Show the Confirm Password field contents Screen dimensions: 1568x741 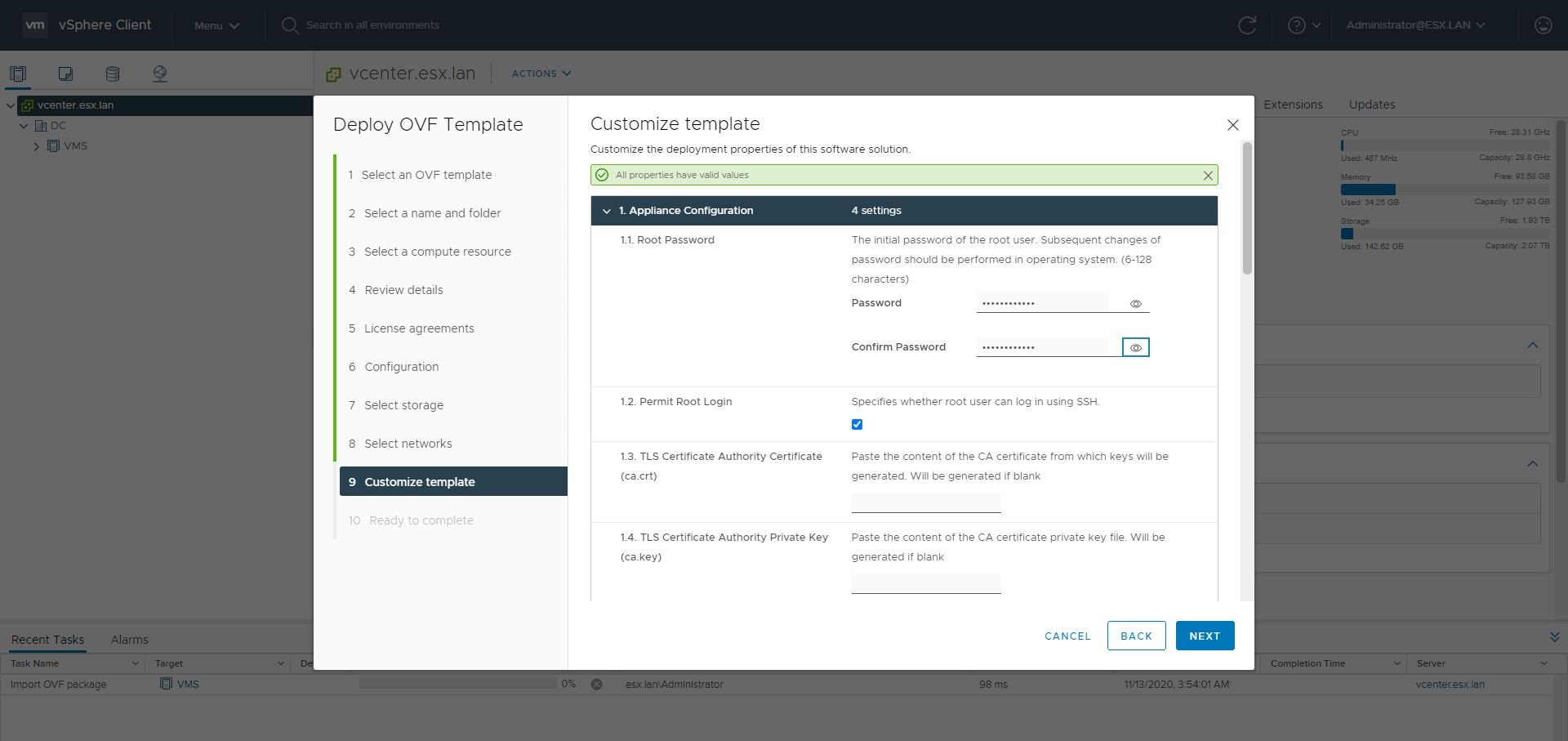1135,348
